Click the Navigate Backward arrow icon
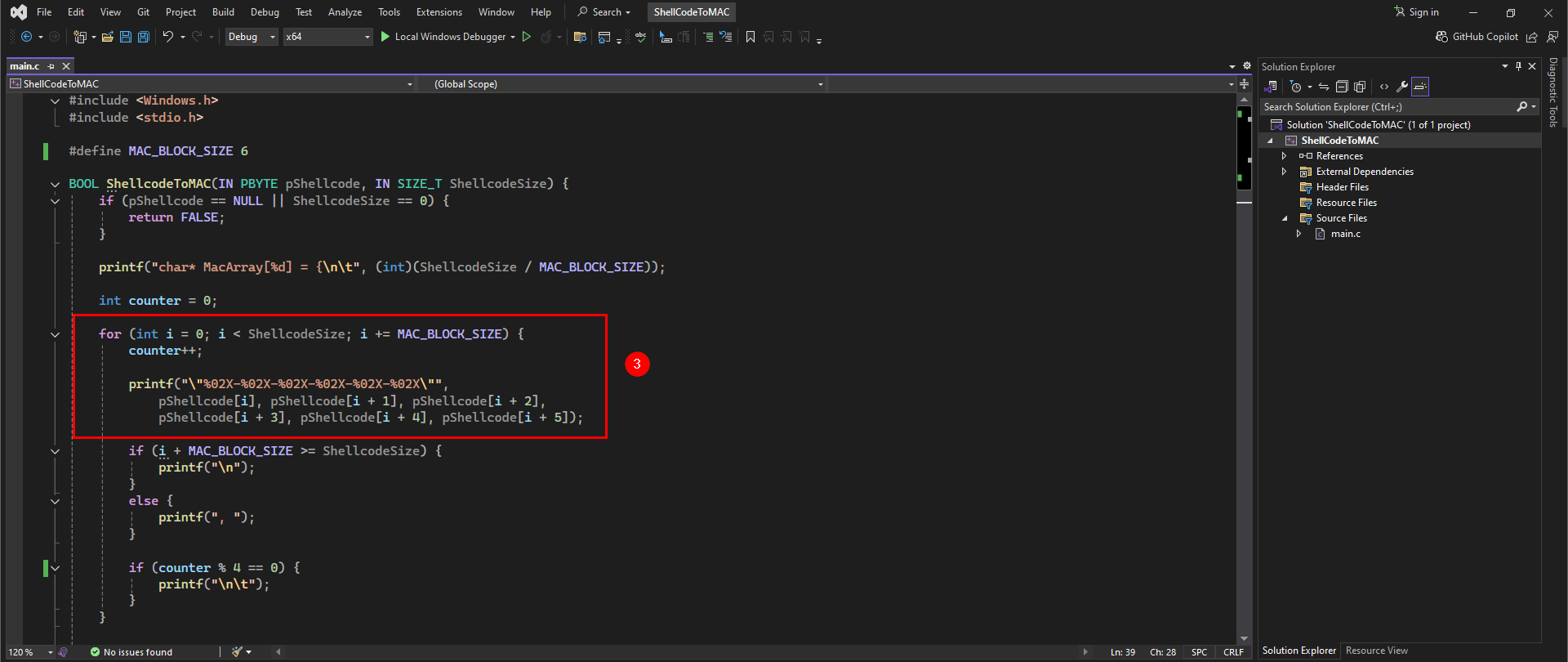Screen dimensions: 1568x662 coord(26,37)
